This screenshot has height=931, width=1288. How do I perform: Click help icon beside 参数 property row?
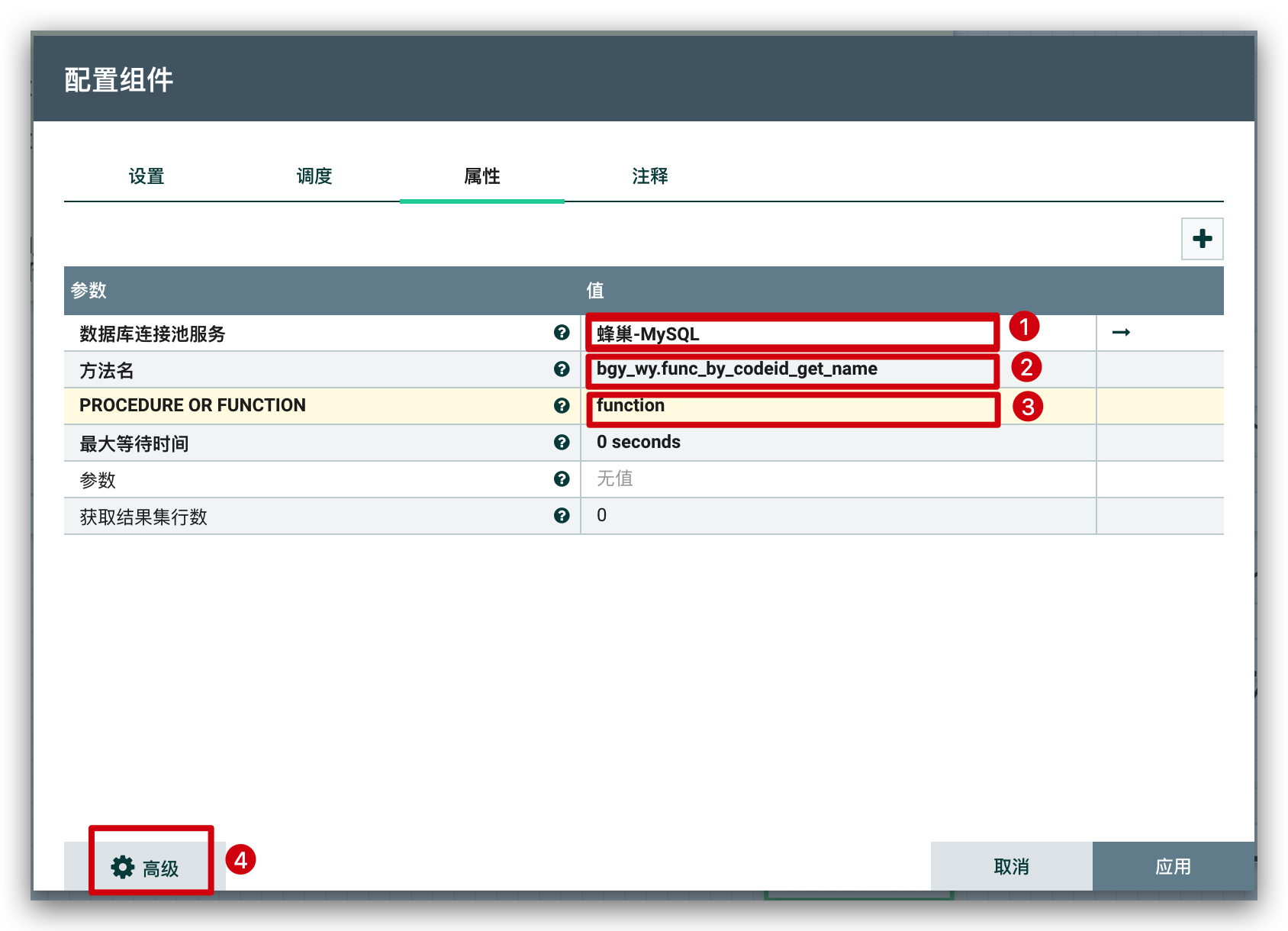(x=562, y=479)
